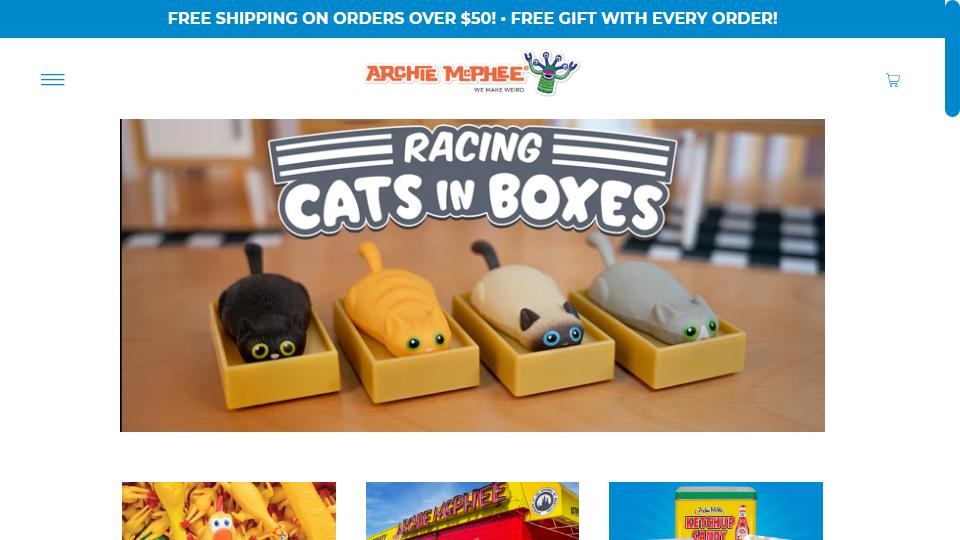Open the Ketchup Candy product tile
This screenshot has height=540, width=960.
[x=716, y=511]
